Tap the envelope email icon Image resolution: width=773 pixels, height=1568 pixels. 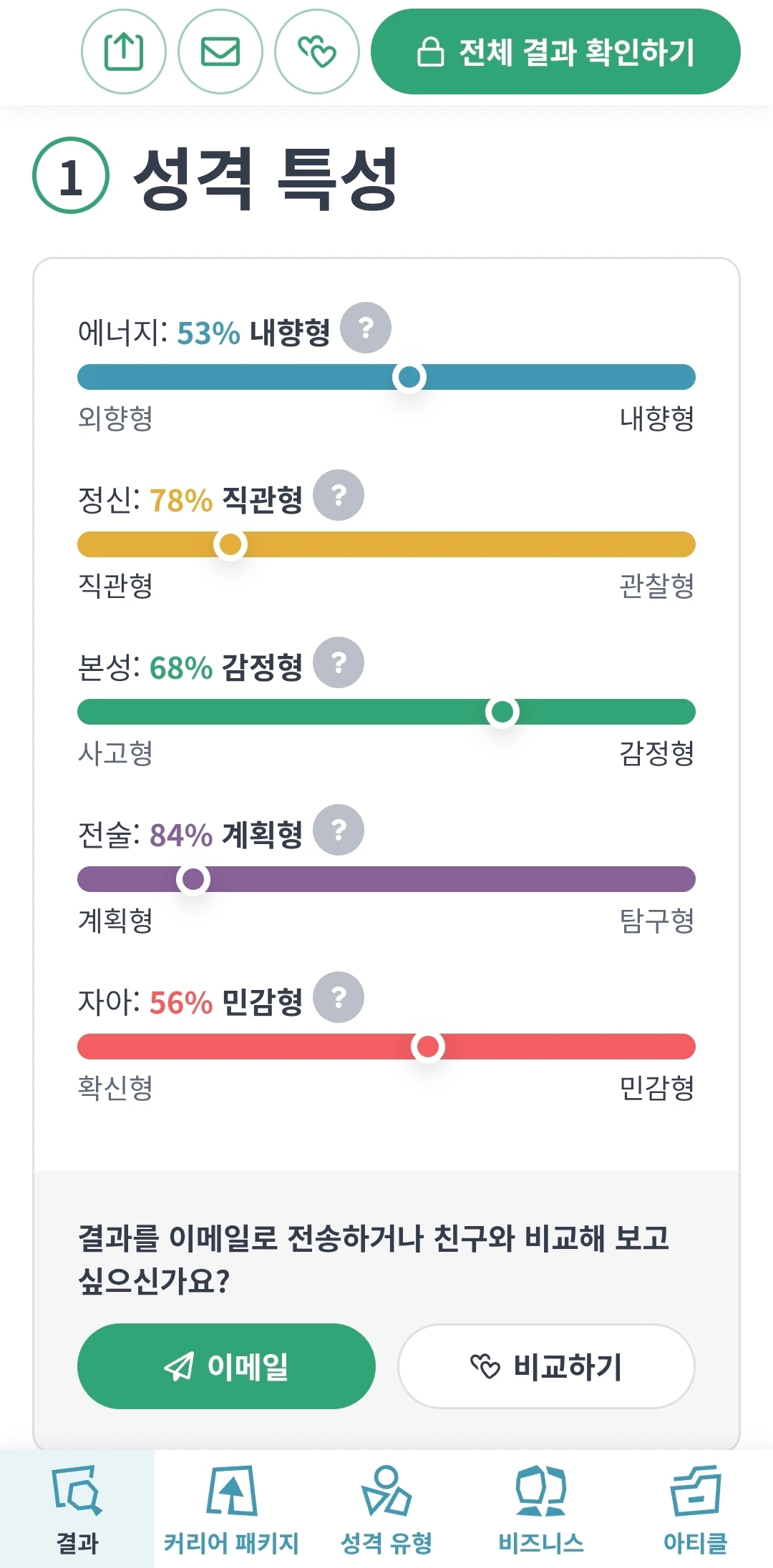[220, 52]
